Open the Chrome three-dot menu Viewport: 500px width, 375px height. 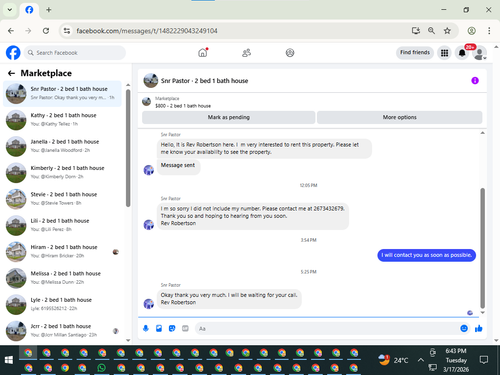(489, 31)
